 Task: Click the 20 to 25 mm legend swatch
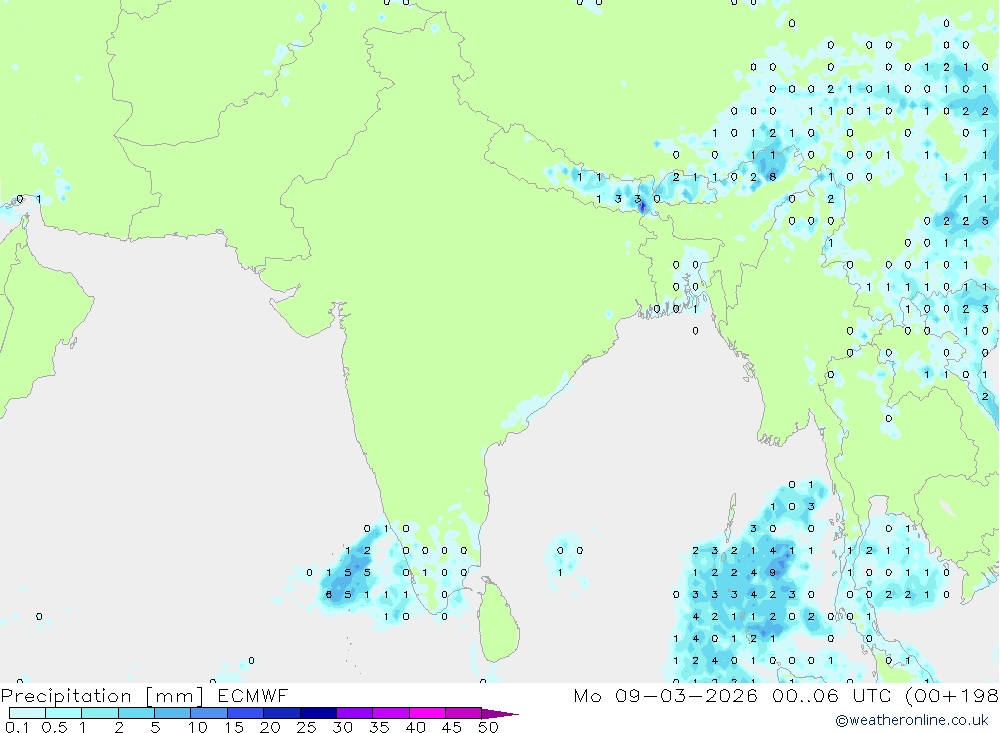[x=282, y=713]
